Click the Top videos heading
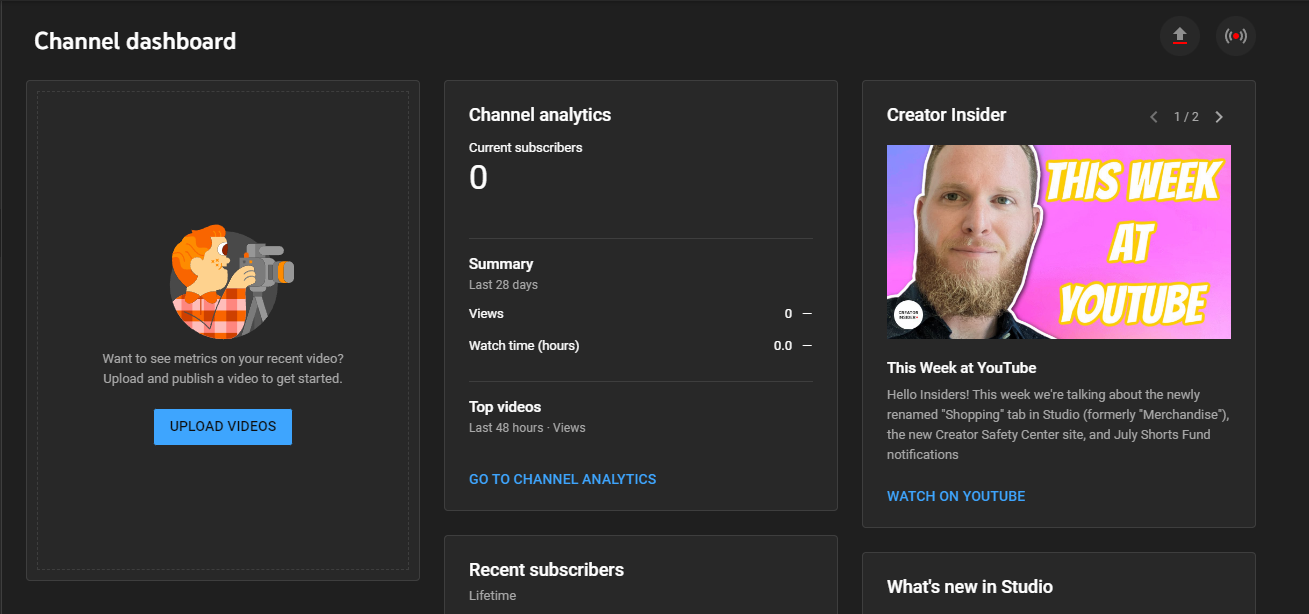The height and width of the screenshot is (614, 1309). pos(505,407)
